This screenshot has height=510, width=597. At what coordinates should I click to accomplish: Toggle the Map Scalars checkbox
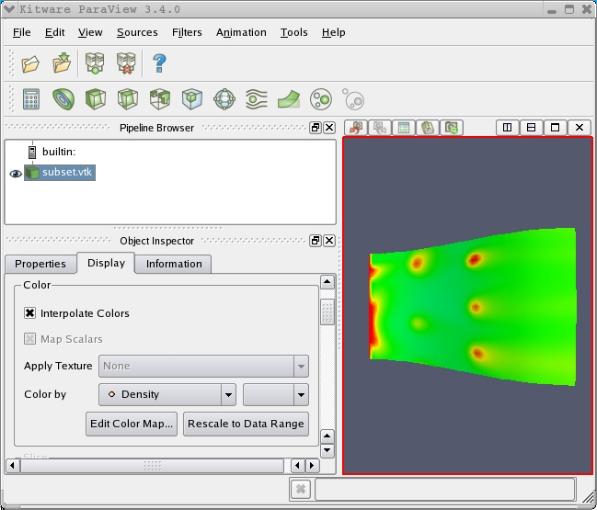tap(30, 339)
